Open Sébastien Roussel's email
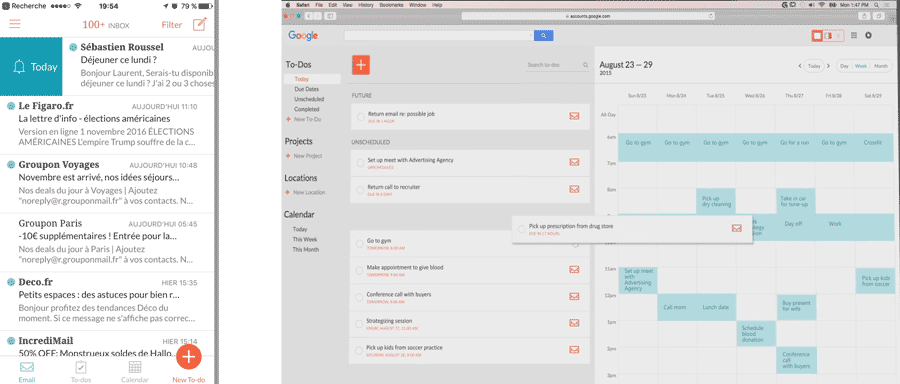 [x=139, y=67]
